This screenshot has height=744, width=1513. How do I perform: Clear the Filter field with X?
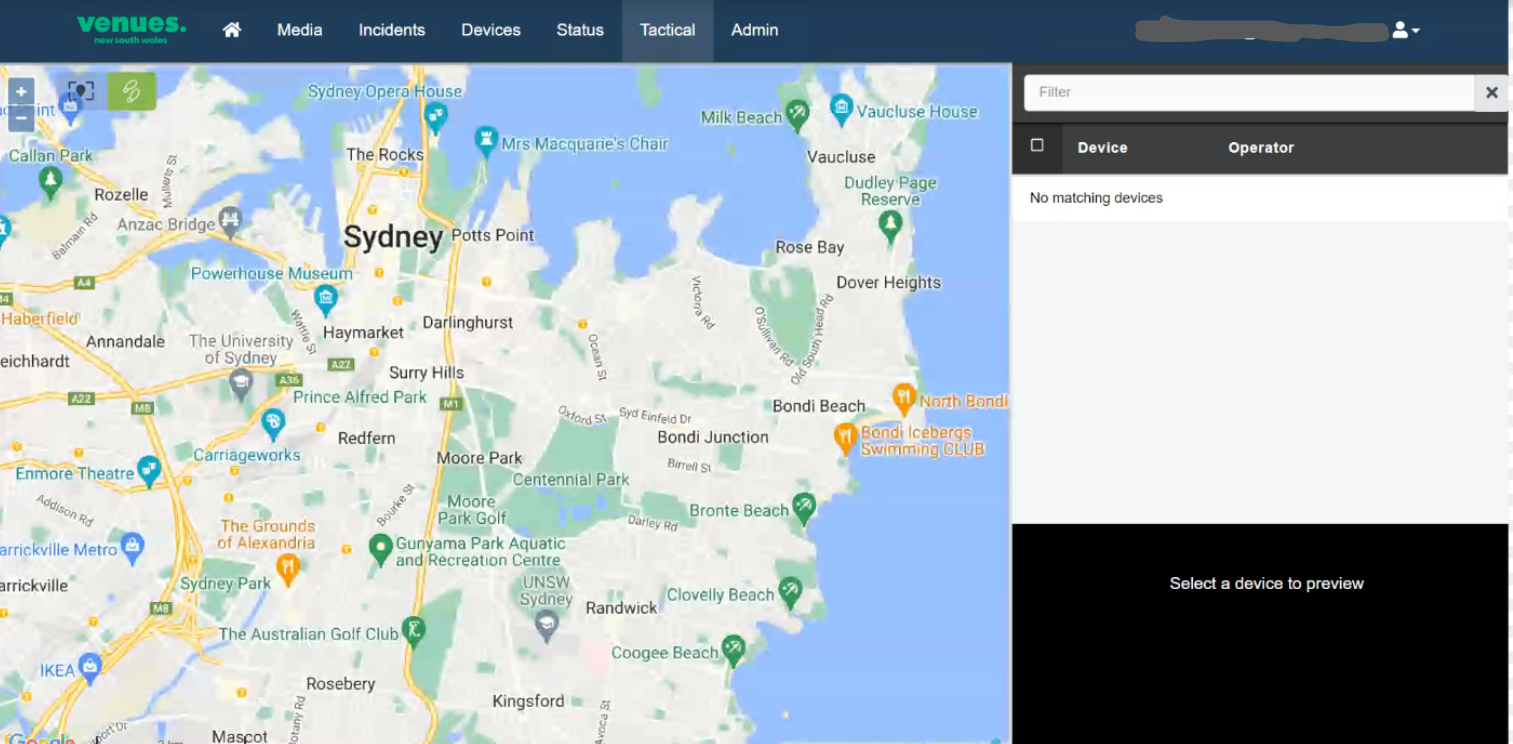point(1491,92)
